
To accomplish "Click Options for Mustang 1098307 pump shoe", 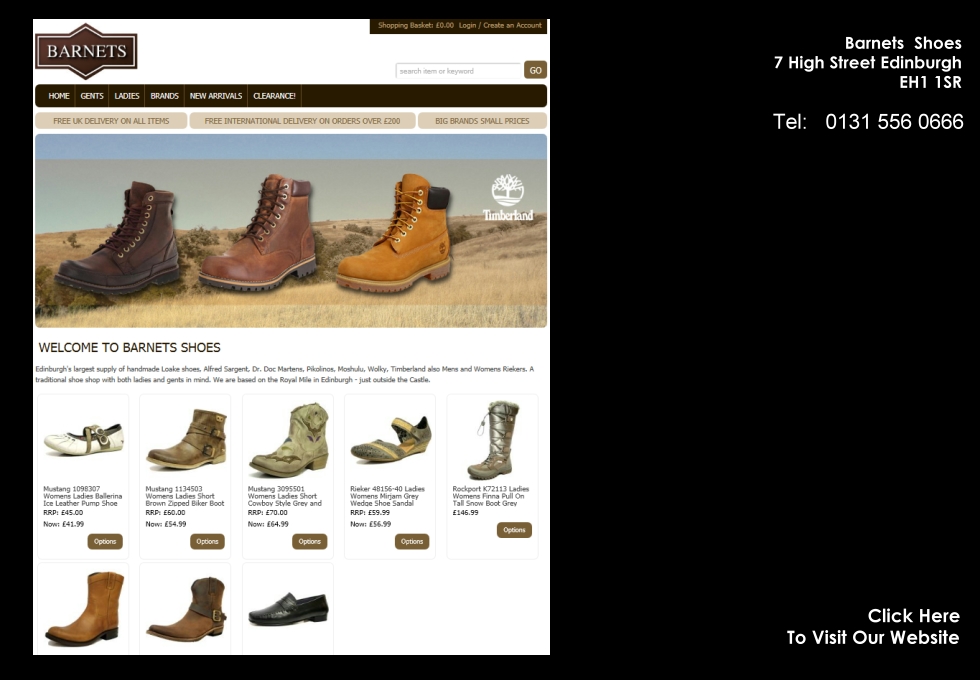I will point(105,541).
